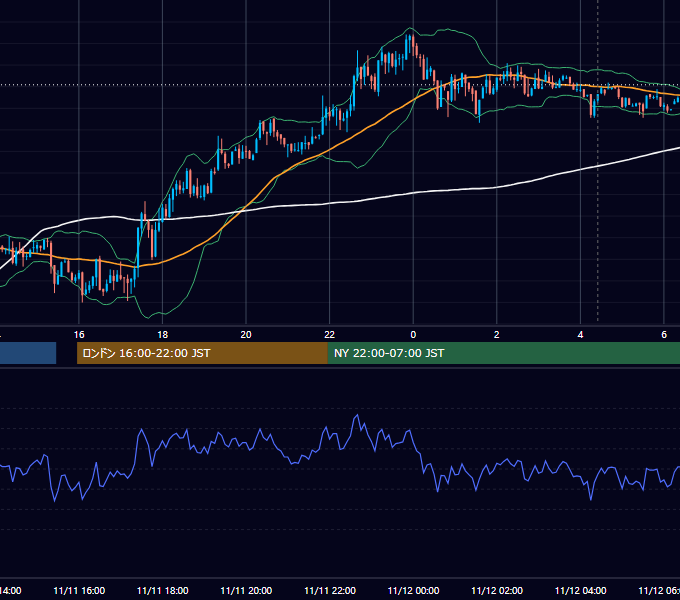The width and height of the screenshot is (680, 600).
Task: Click the "11/11 20:00" date label
Action: tap(246, 590)
